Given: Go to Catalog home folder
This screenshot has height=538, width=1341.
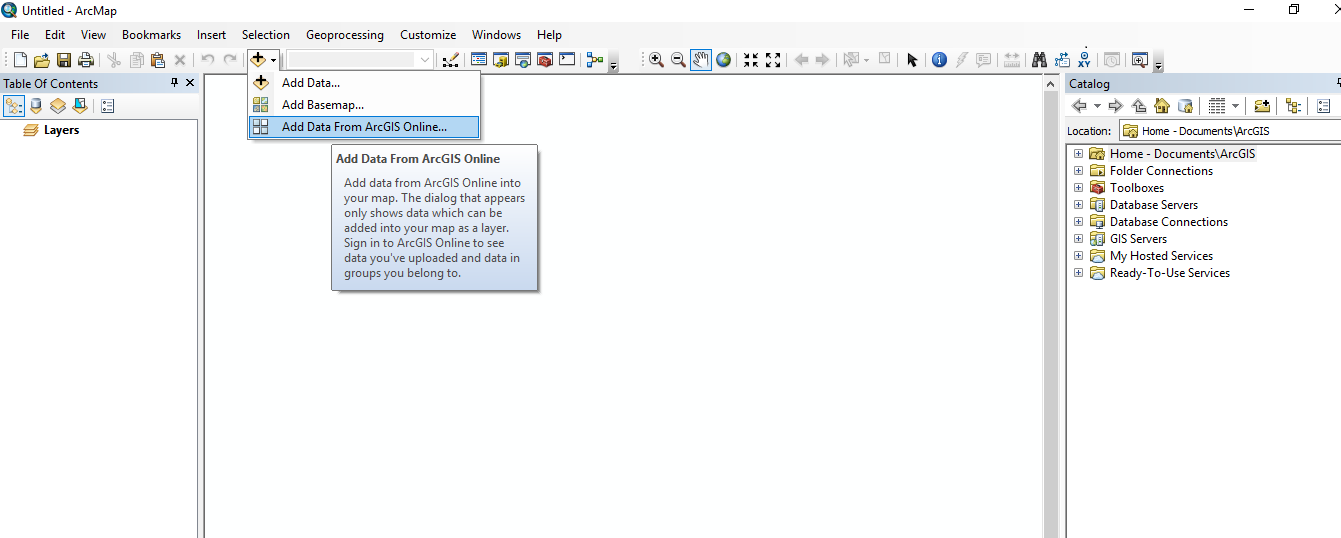Looking at the screenshot, I should pyautogui.click(x=1162, y=106).
